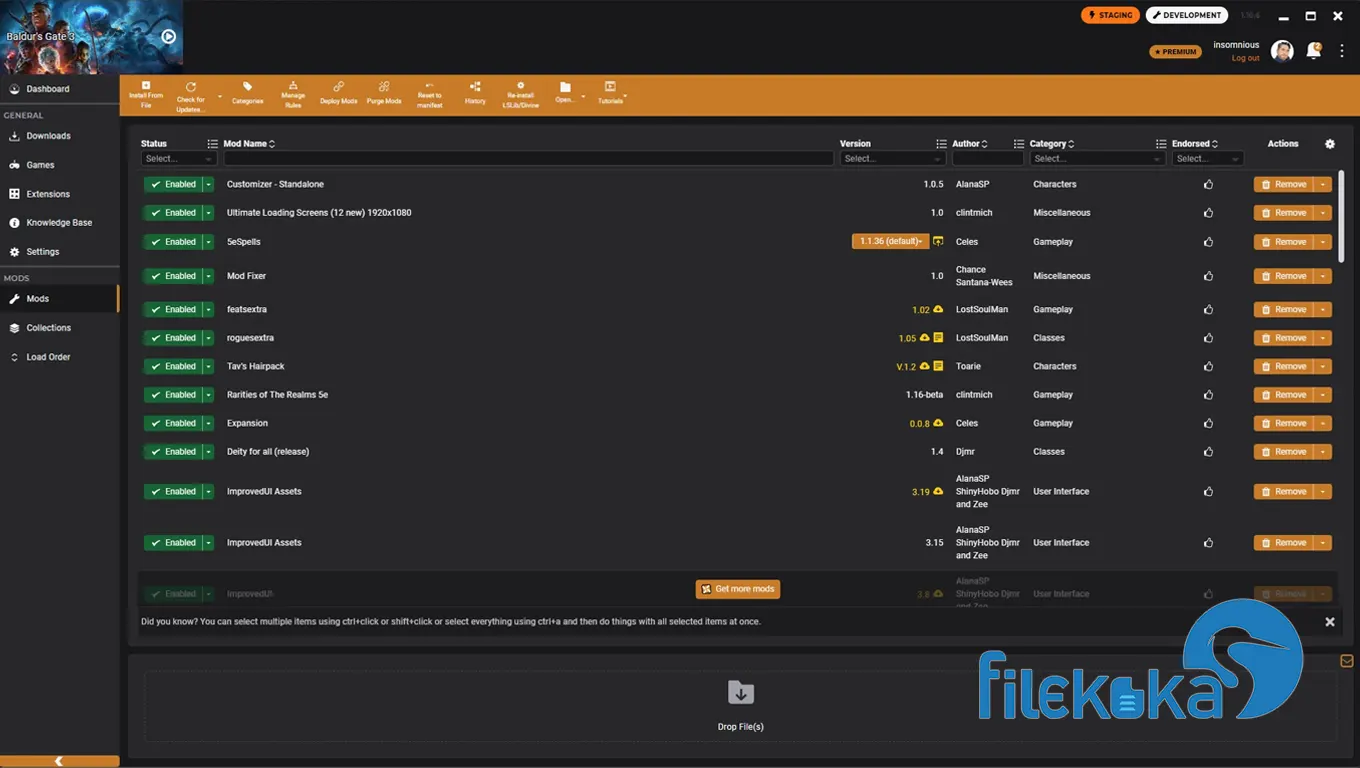Viewport: 1360px width, 768px height.
Task: Expand Remove action dropdown for Customizer - Standalone
Action: pos(1323,184)
